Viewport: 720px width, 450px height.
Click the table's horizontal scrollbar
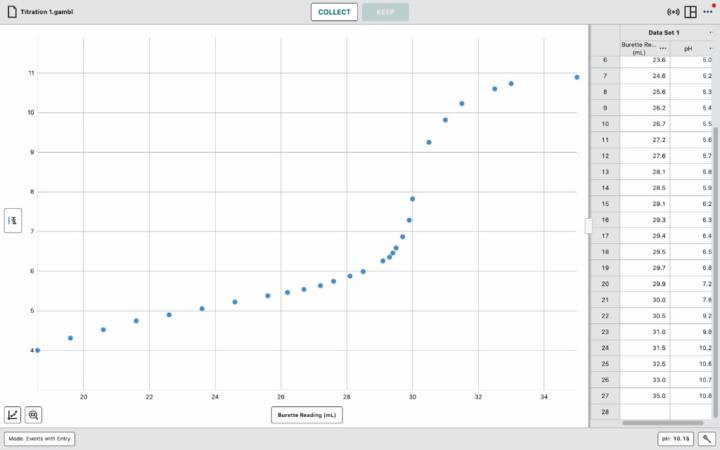click(x=660, y=423)
